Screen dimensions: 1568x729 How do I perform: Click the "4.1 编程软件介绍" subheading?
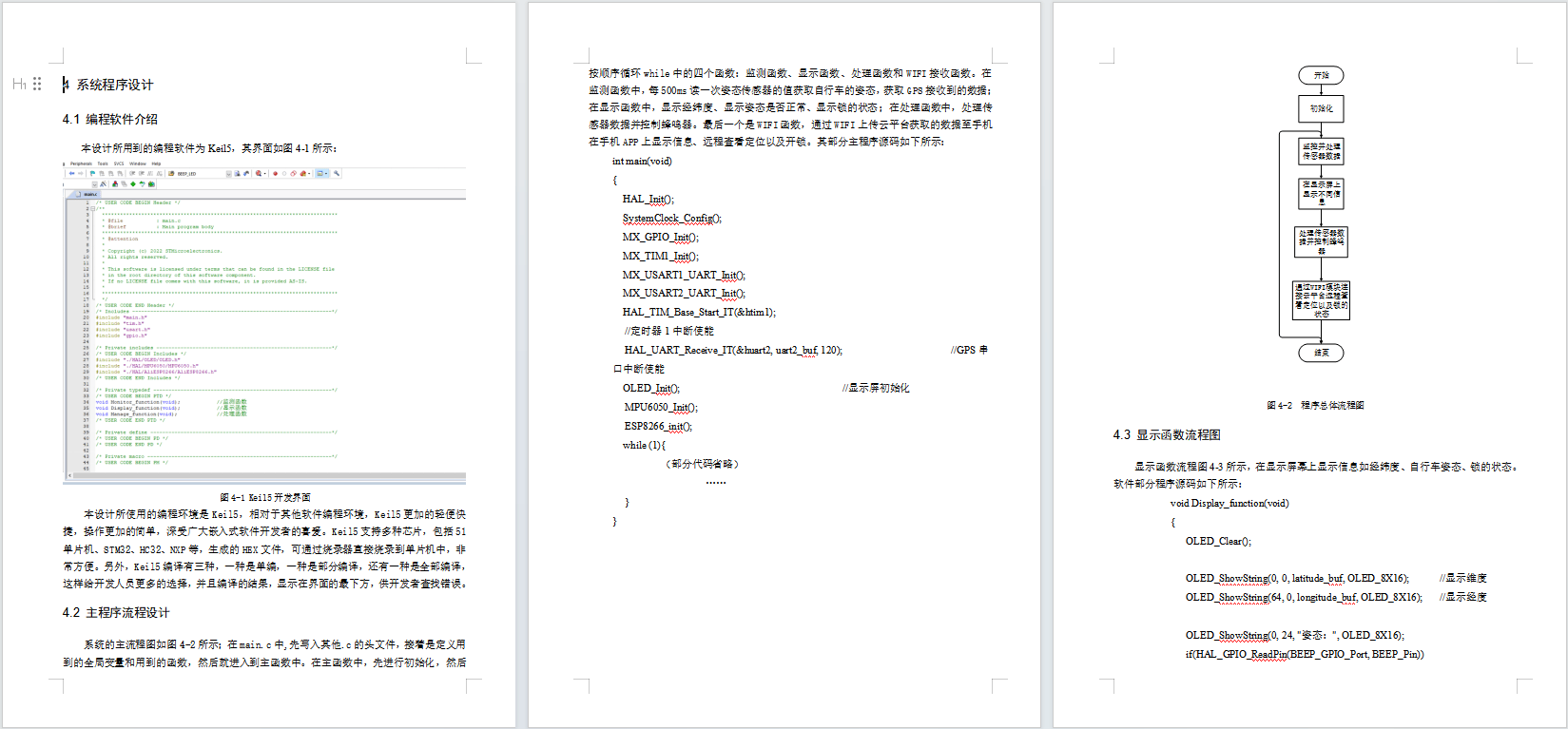pos(110,120)
